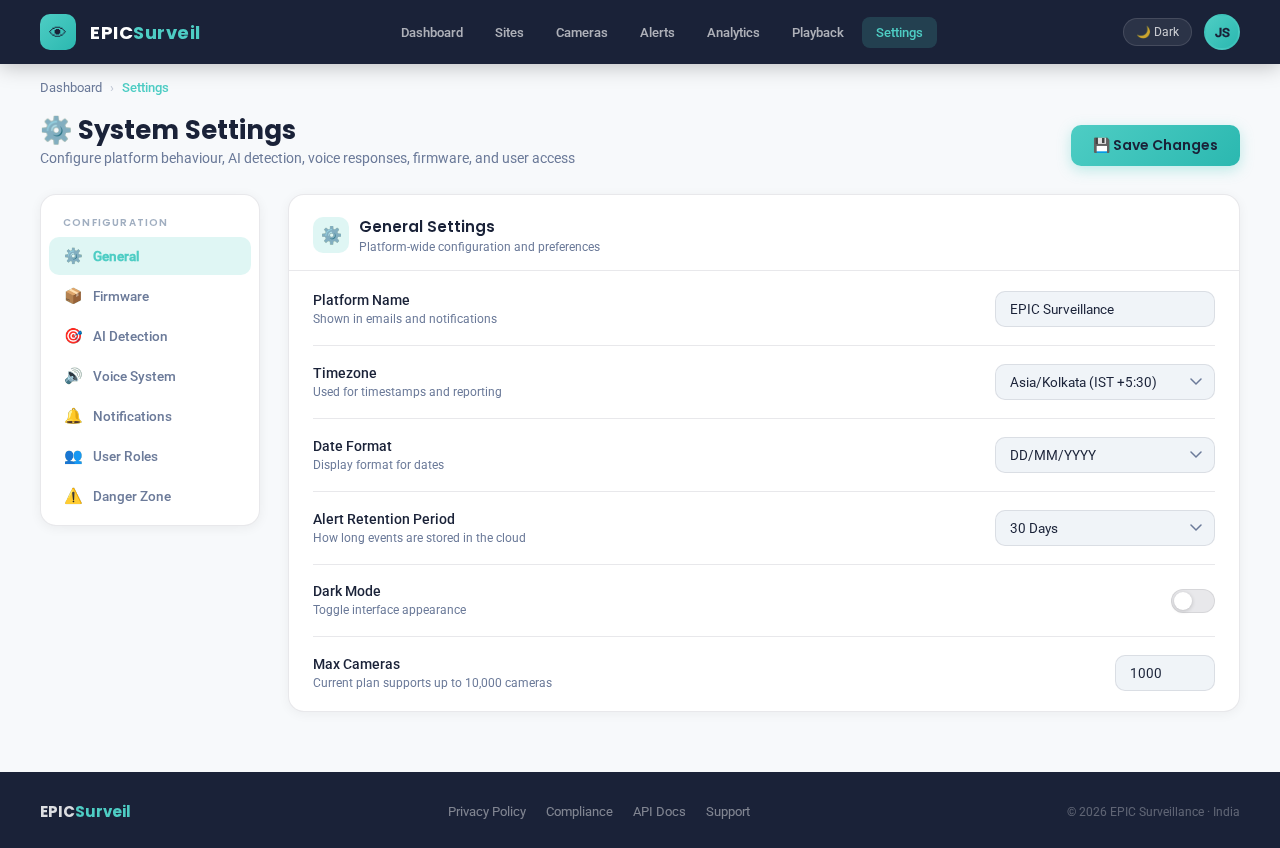Select the Firmware package icon in sidebar

coord(73,296)
